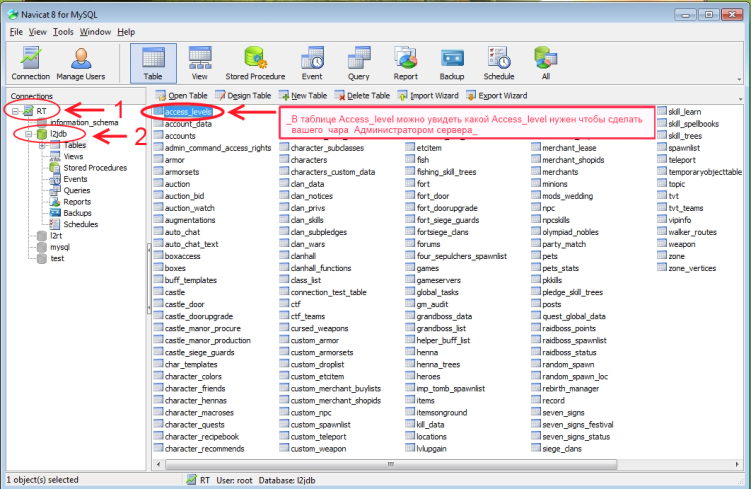
Task: Open Manage Users
Action: [x=80, y=63]
